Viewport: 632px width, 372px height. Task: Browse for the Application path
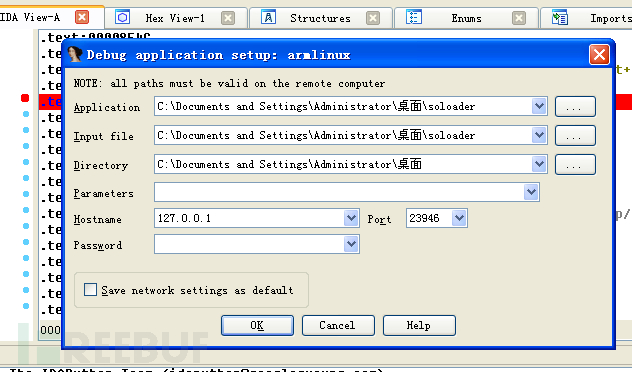tap(575, 106)
